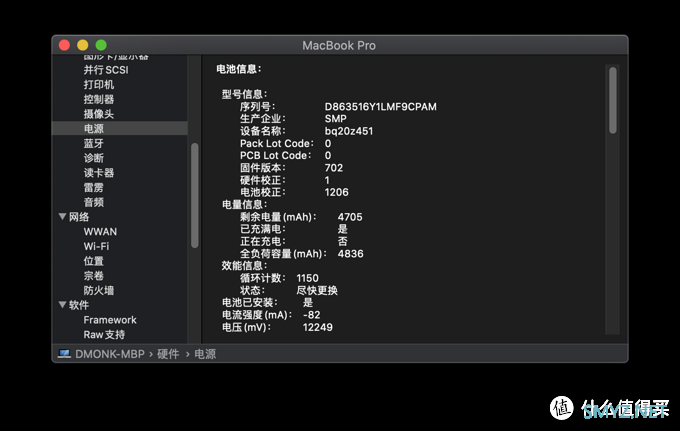
Task: Click serial number D863516Y1LMF9CPAM
Action: click(x=380, y=107)
